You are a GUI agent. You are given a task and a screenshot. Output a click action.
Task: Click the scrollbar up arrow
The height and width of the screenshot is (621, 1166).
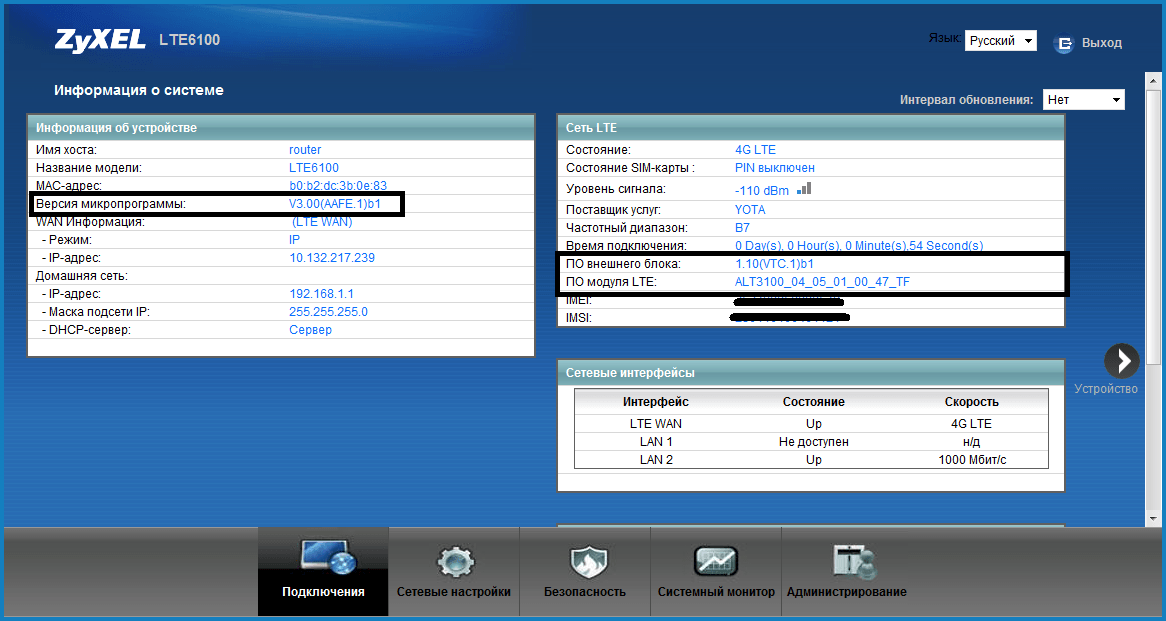1152,79
